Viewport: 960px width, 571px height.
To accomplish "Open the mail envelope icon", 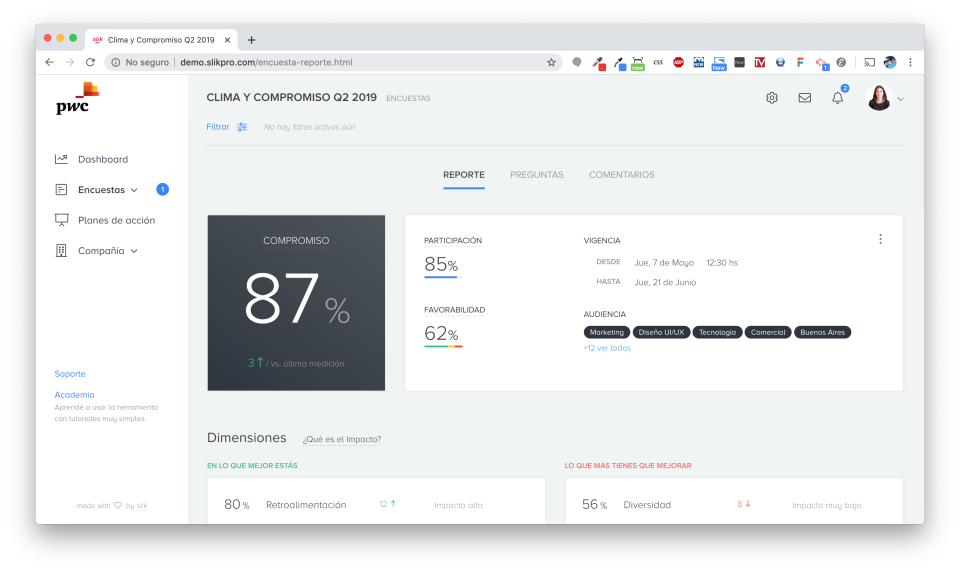I will coord(804,98).
